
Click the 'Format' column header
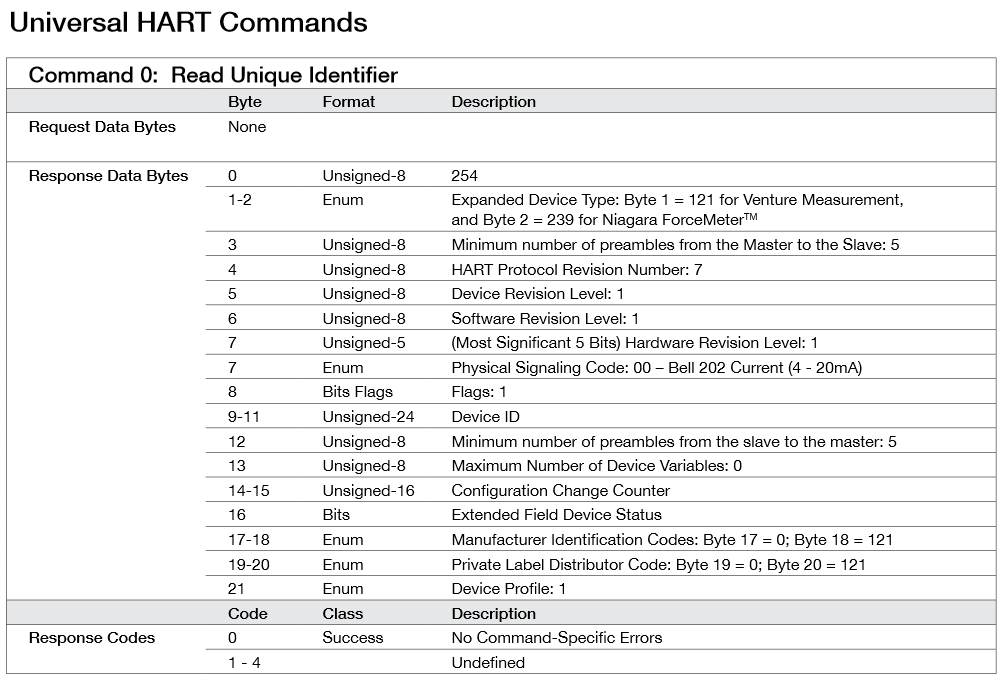(348, 102)
